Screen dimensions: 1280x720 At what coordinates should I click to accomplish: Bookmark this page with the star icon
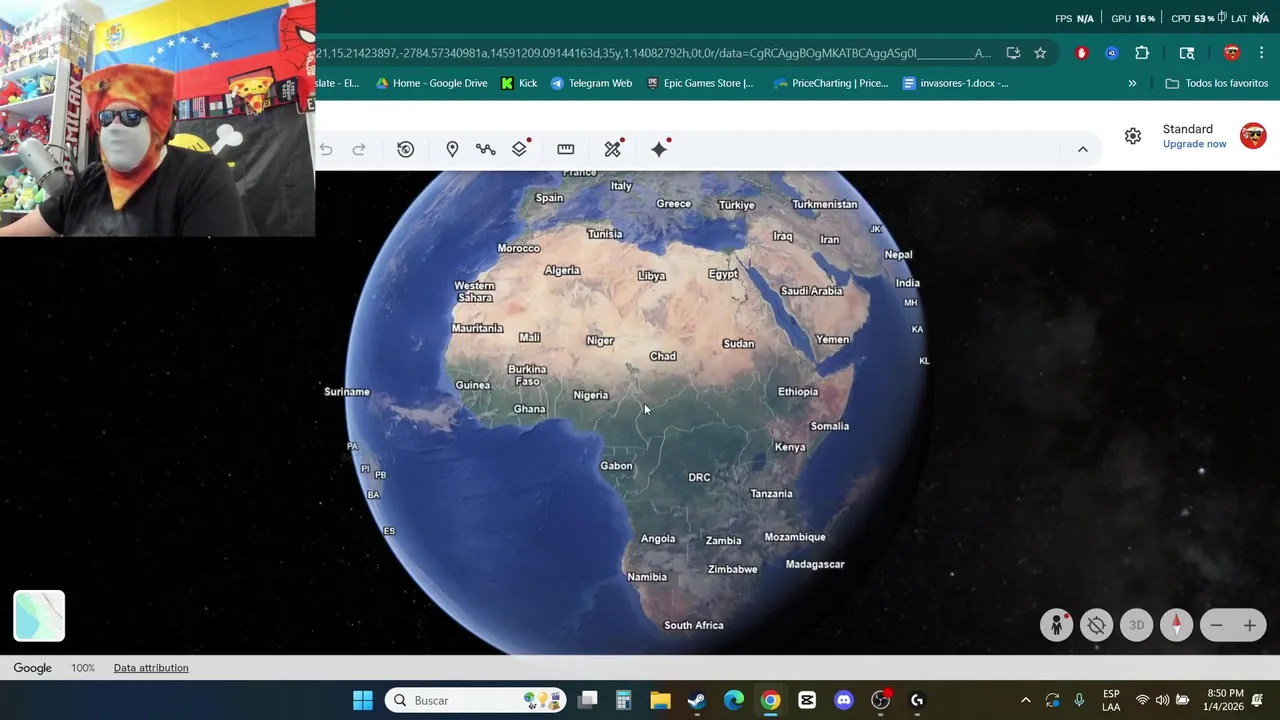(x=1040, y=53)
